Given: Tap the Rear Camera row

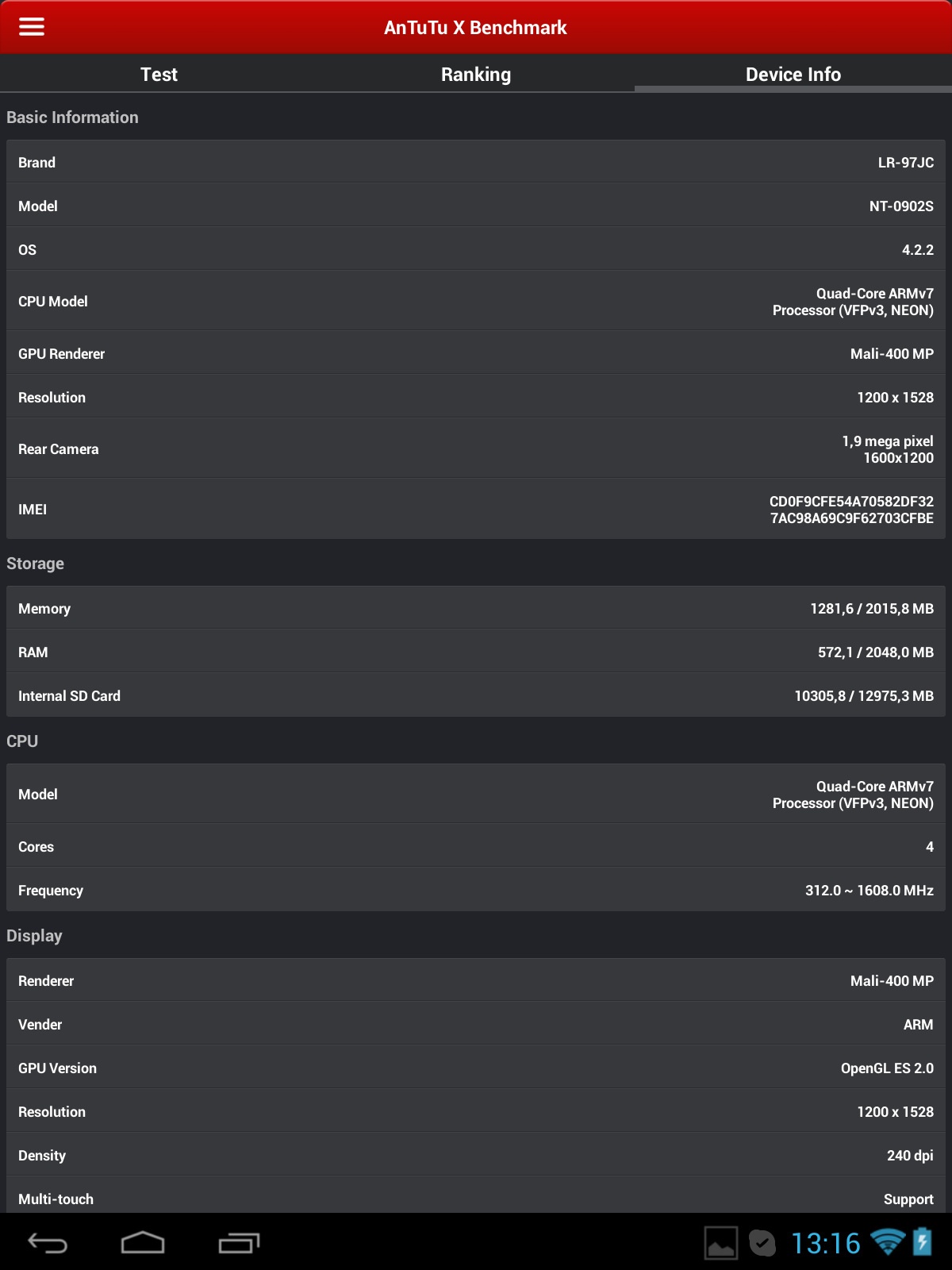Looking at the screenshot, I should (476, 449).
